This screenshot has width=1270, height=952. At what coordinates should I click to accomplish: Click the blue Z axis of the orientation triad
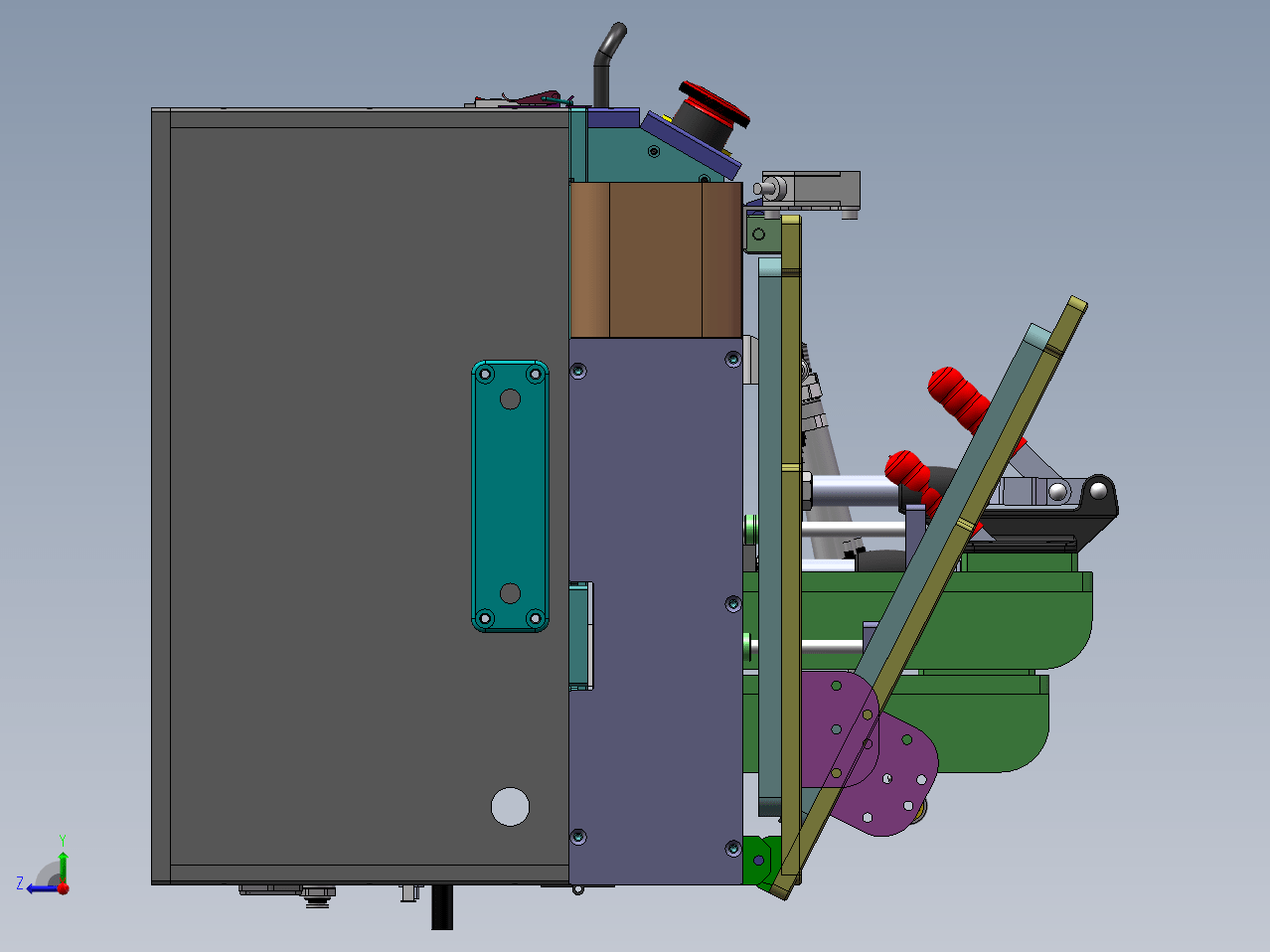(x=43, y=887)
